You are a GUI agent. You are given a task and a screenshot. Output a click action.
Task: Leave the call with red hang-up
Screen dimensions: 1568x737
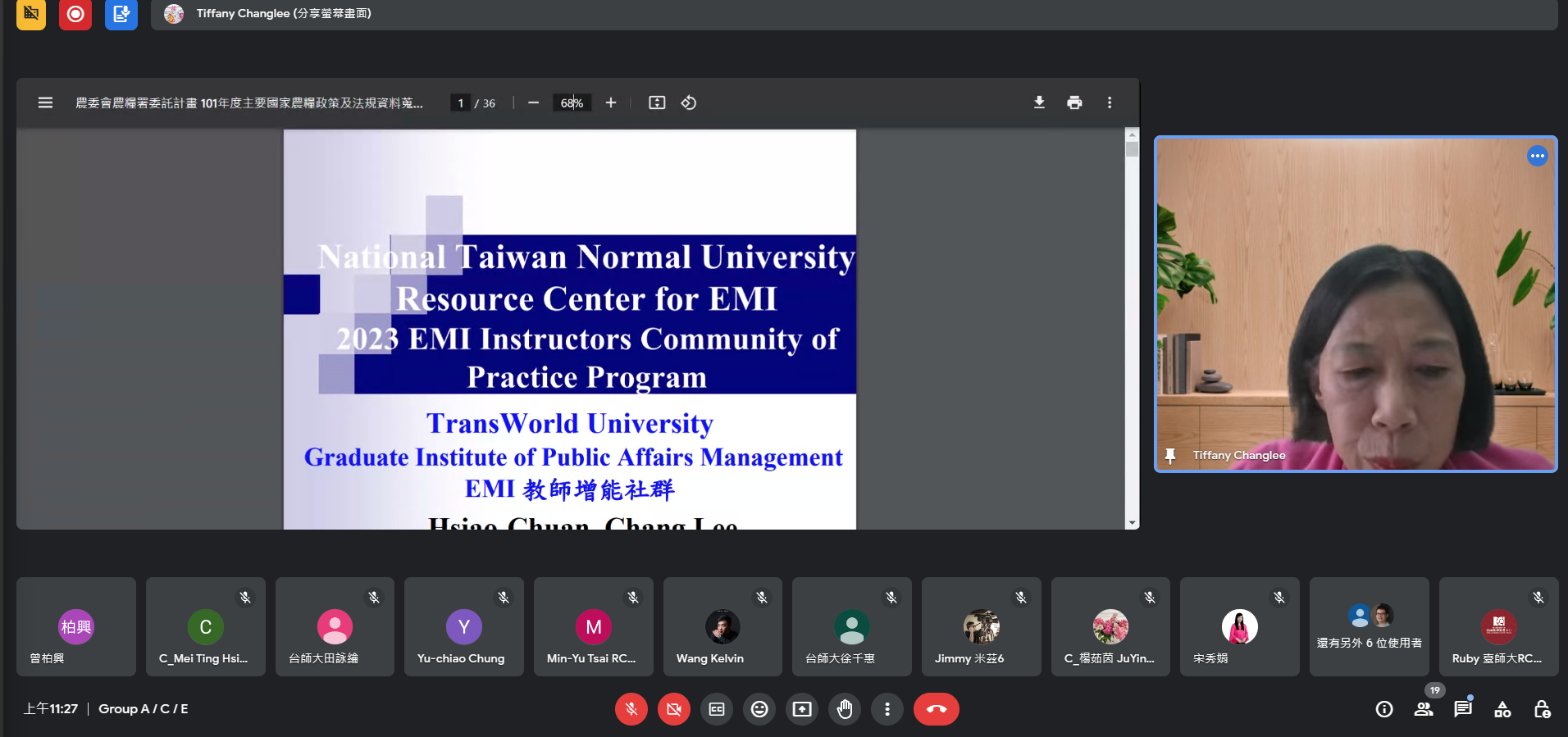pyautogui.click(x=937, y=709)
